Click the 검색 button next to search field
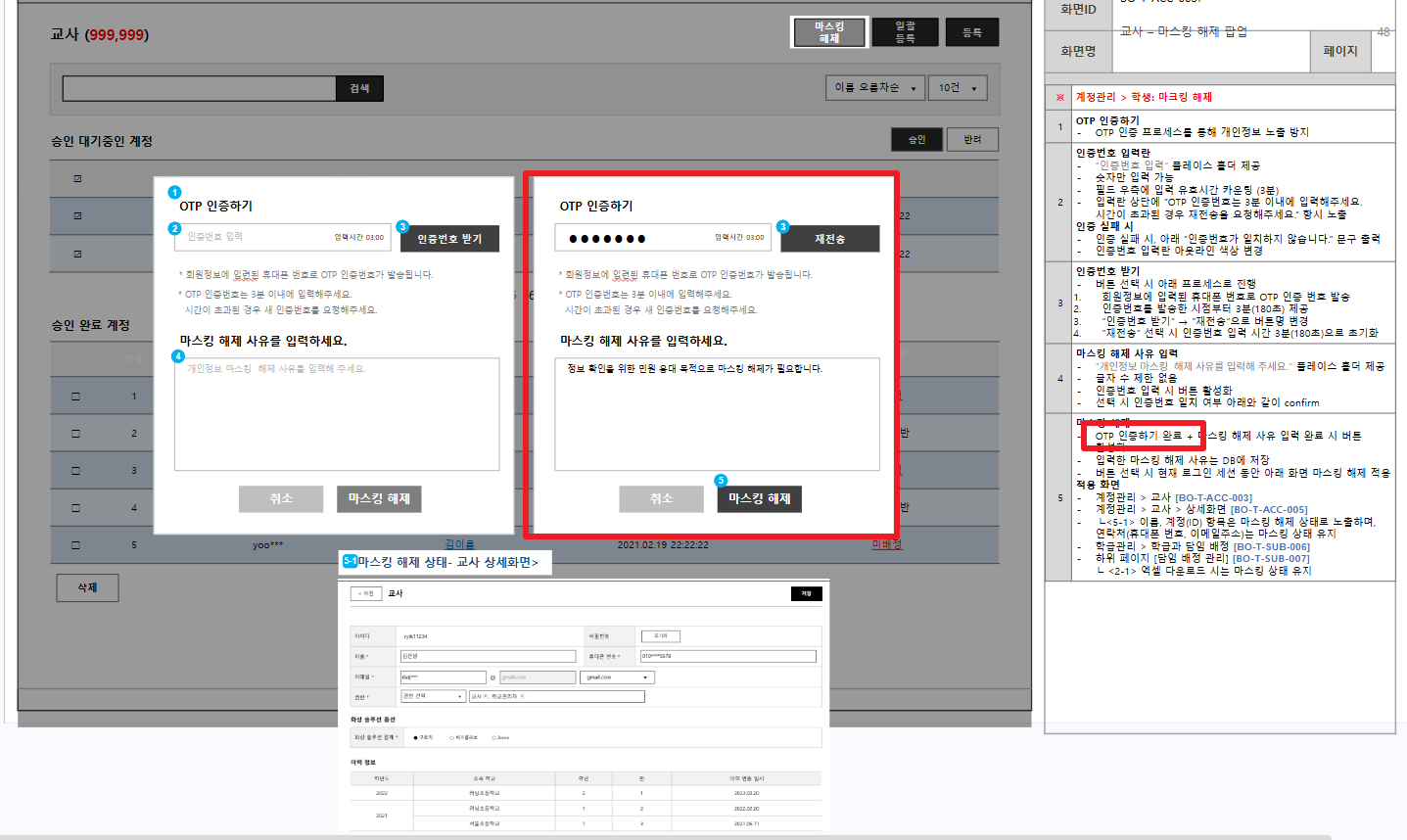This screenshot has width=1407, height=840. (359, 88)
